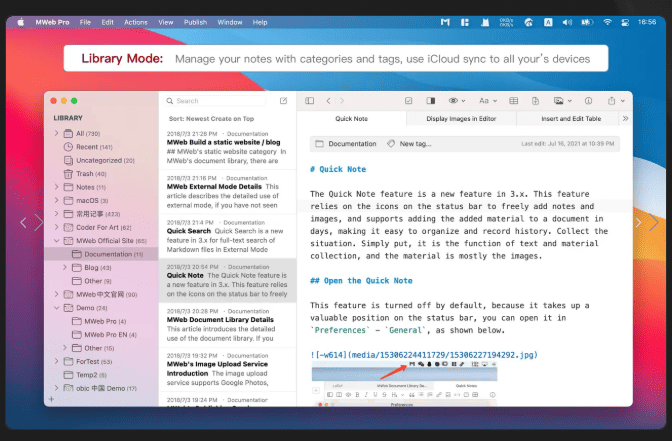Open the eye view mode dropdown
The height and width of the screenshot is (441, 672).
point(456,101)
